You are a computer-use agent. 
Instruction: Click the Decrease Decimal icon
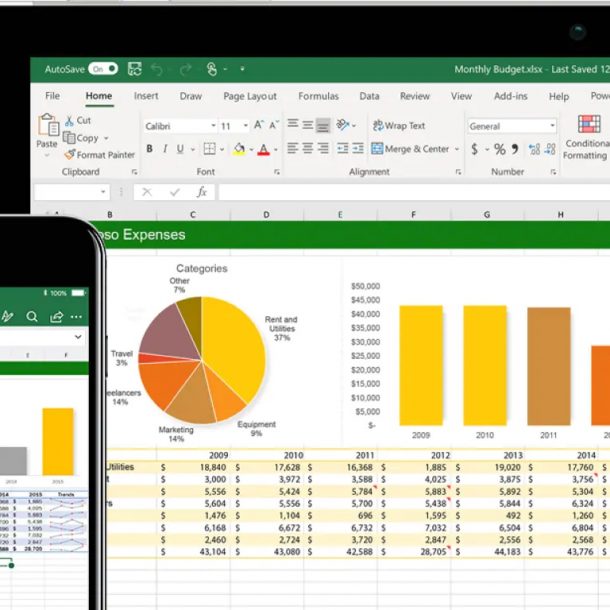pyautogui.click(x=550, y=149)
